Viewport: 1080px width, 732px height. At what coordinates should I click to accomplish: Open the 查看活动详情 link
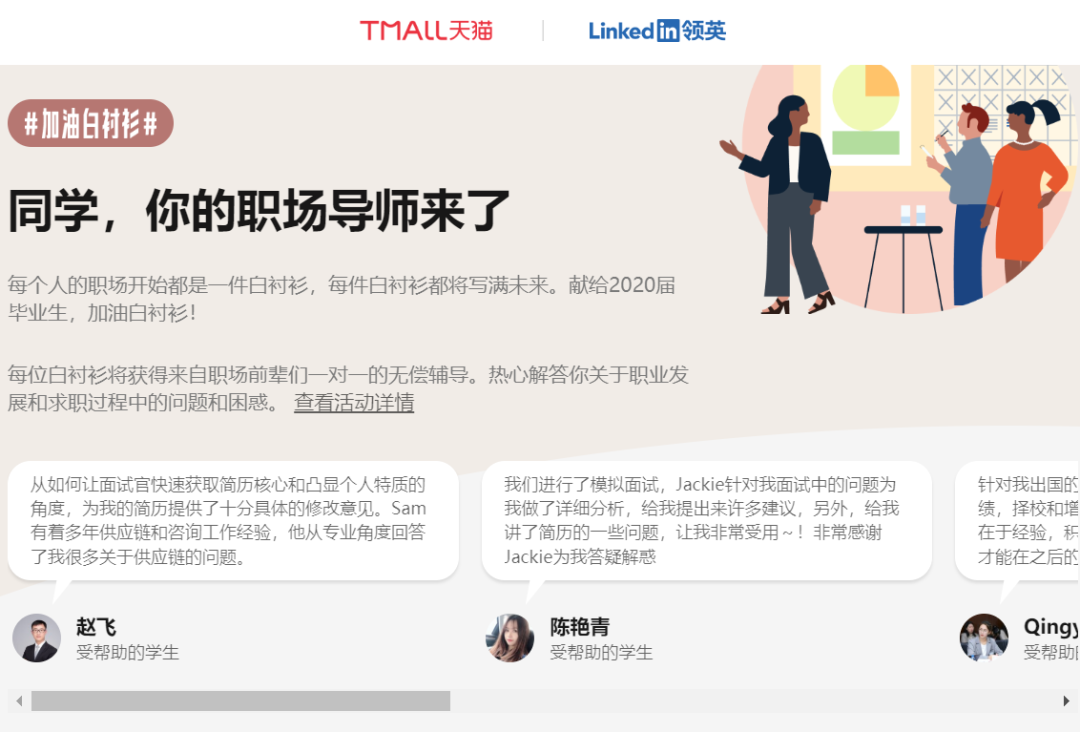point(354,402)
